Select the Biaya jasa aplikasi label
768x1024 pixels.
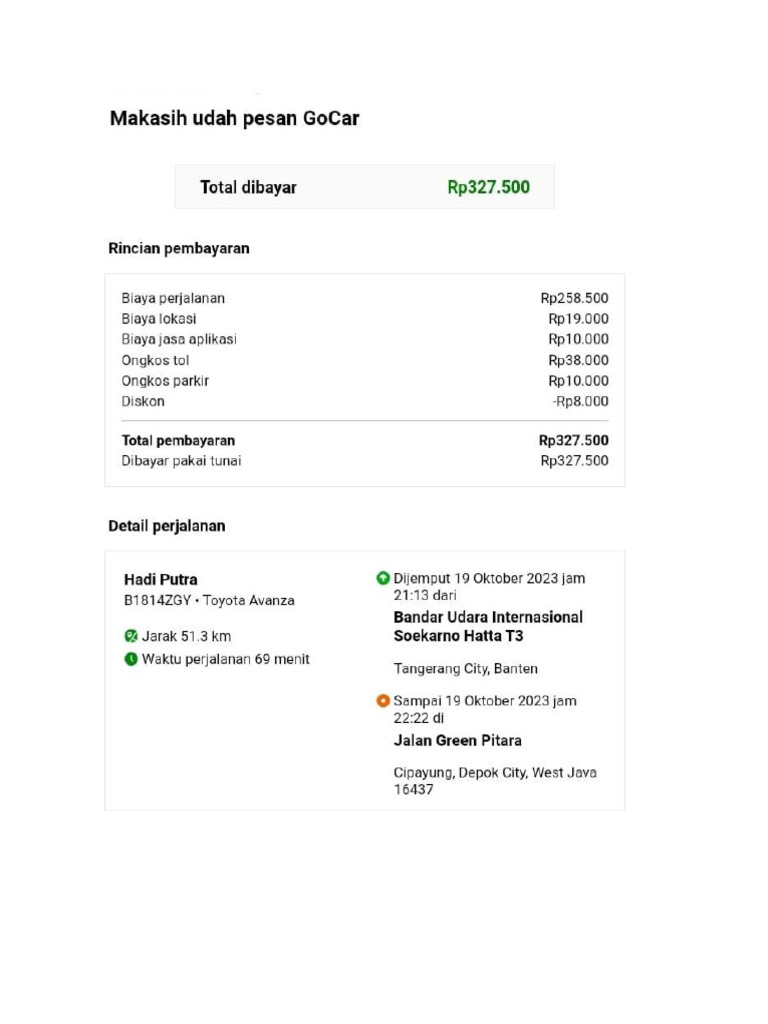point(179,339)
